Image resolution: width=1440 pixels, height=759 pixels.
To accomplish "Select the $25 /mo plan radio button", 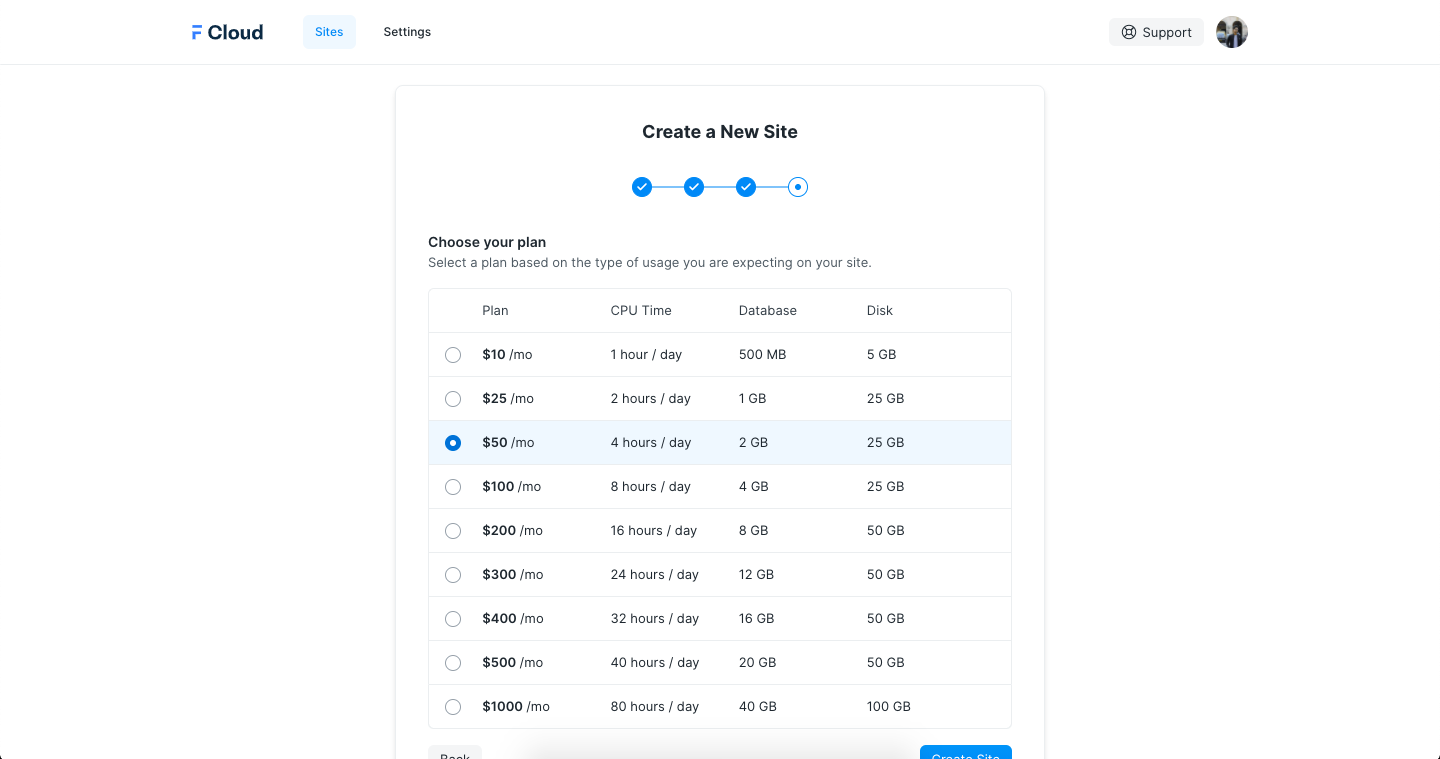I will (453, 399).
